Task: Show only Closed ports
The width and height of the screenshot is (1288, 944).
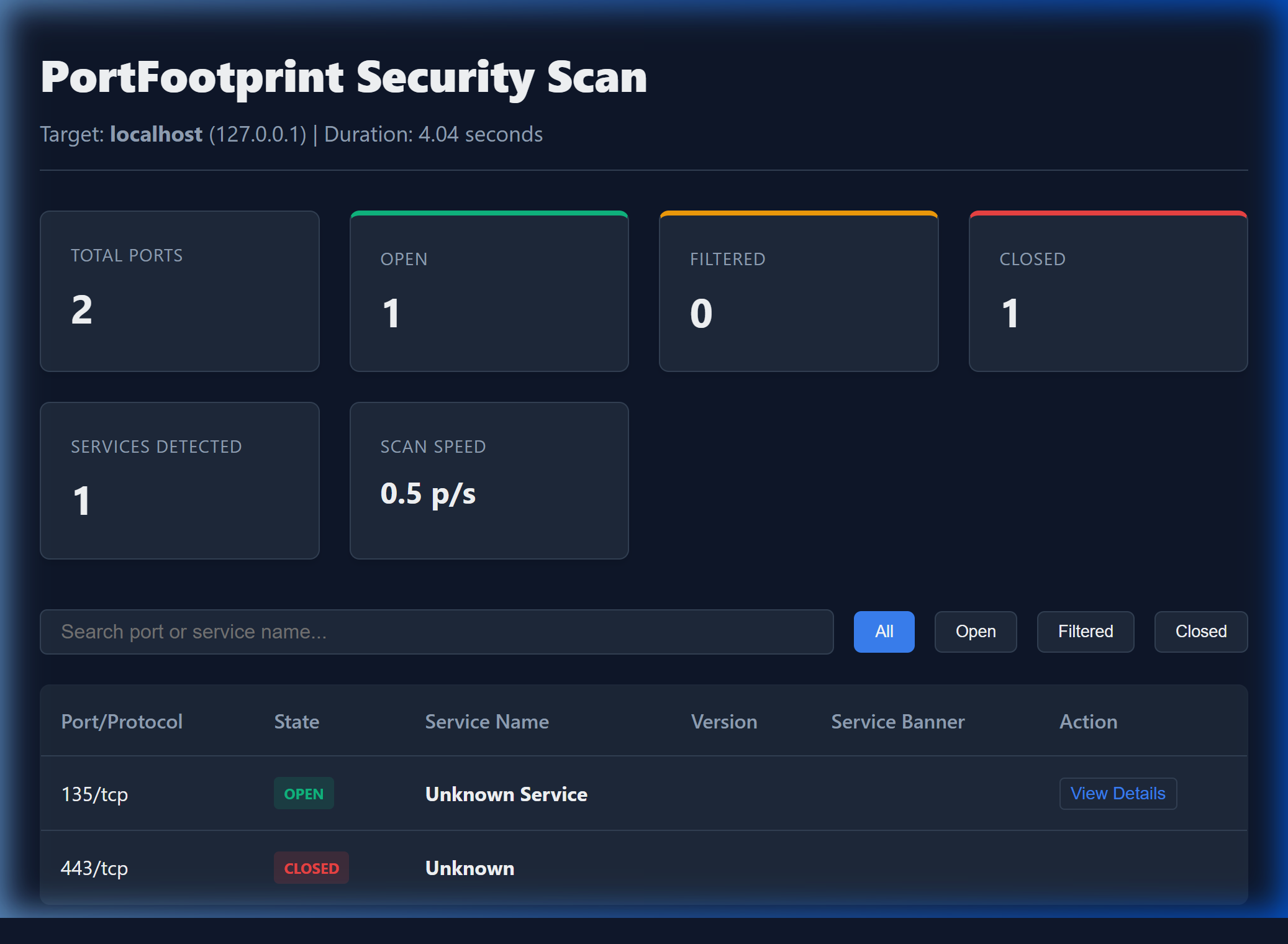Action: pos(1201,632)
